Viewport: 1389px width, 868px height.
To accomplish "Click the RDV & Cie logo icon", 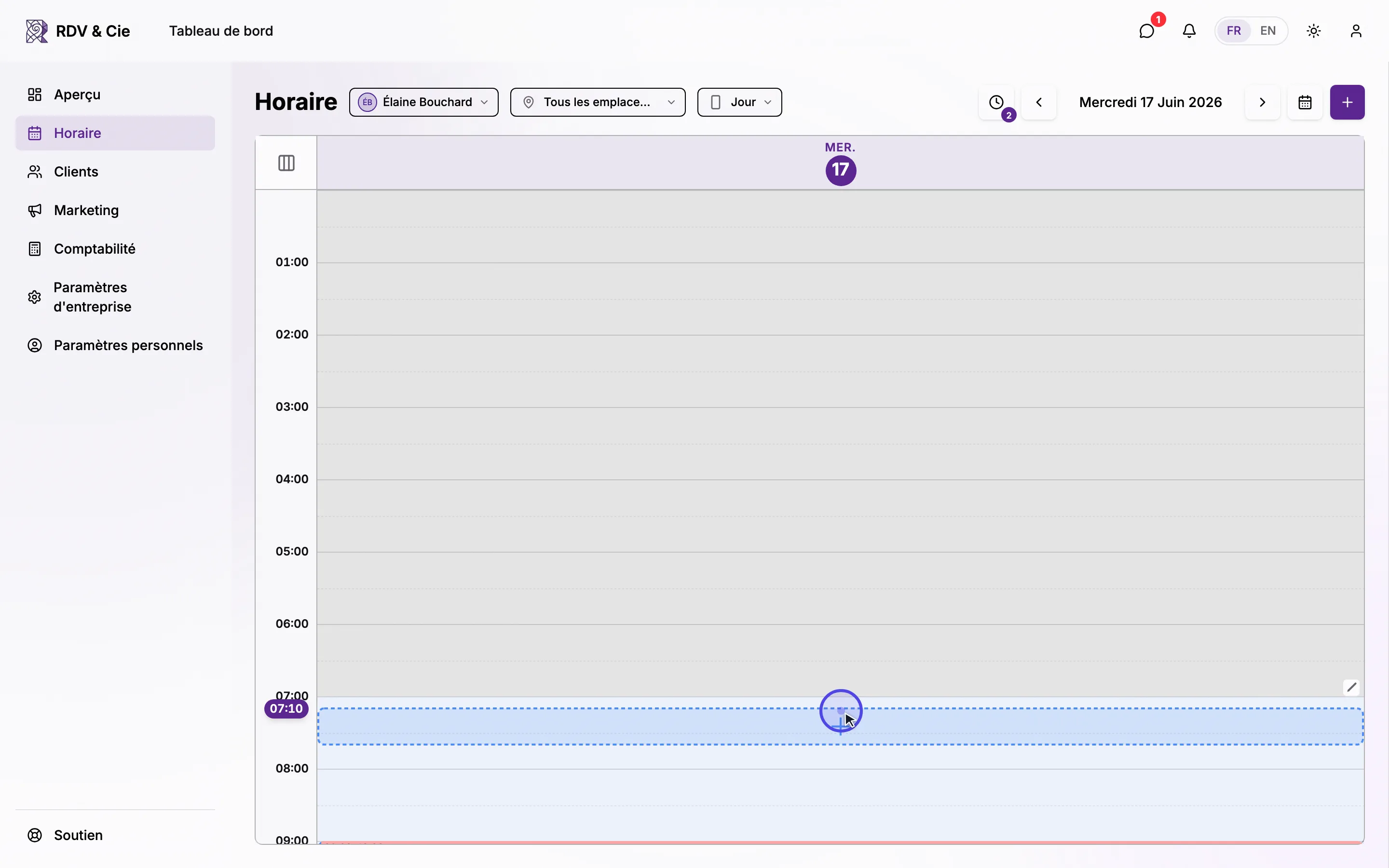I will (37, 31).
